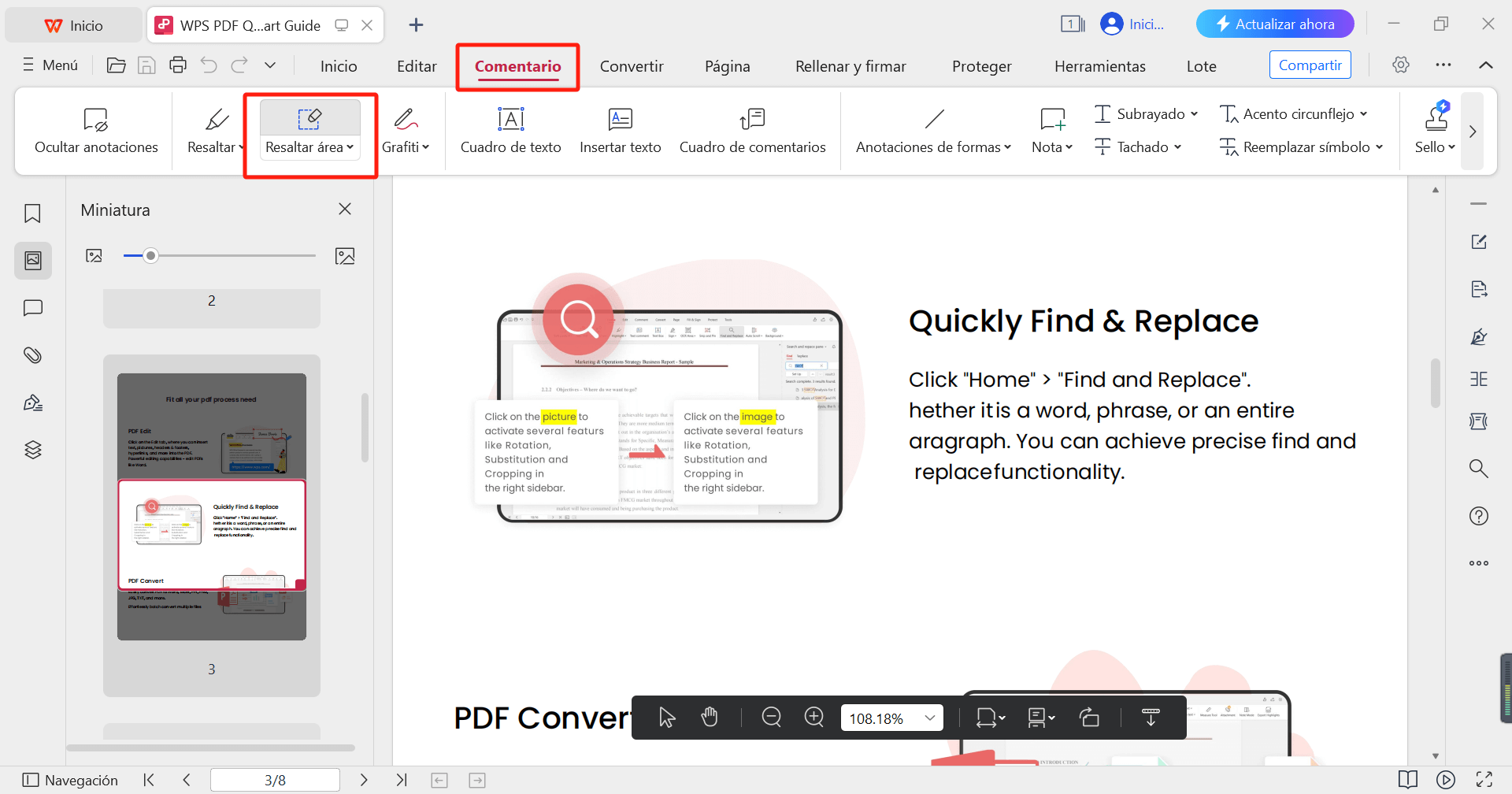Undo the last action

209,65
